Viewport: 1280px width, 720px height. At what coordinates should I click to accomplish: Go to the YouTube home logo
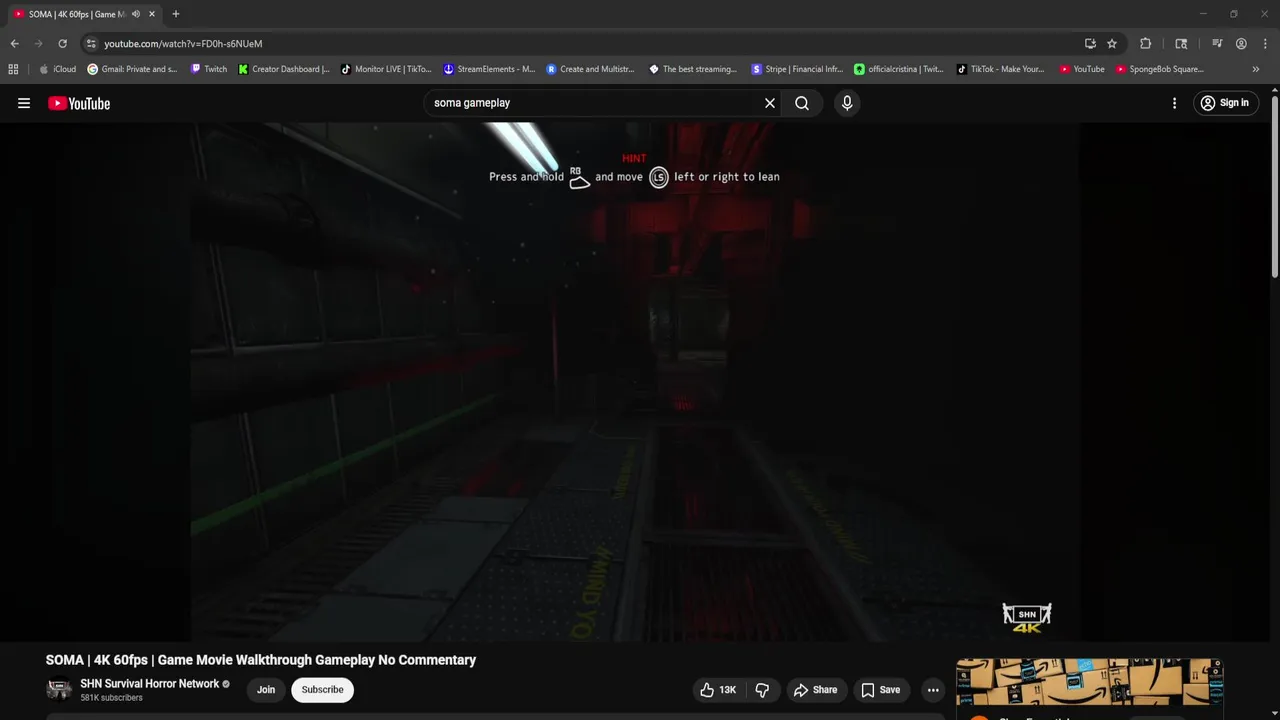pos(79,103)
